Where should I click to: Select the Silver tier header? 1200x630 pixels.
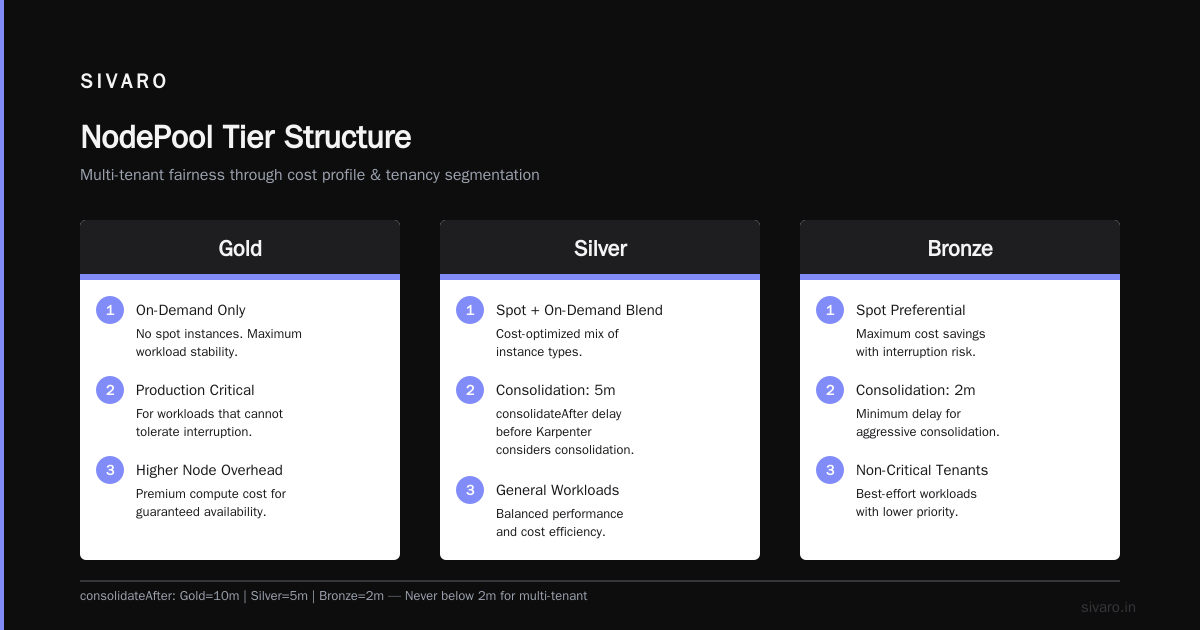pos(600,248)
